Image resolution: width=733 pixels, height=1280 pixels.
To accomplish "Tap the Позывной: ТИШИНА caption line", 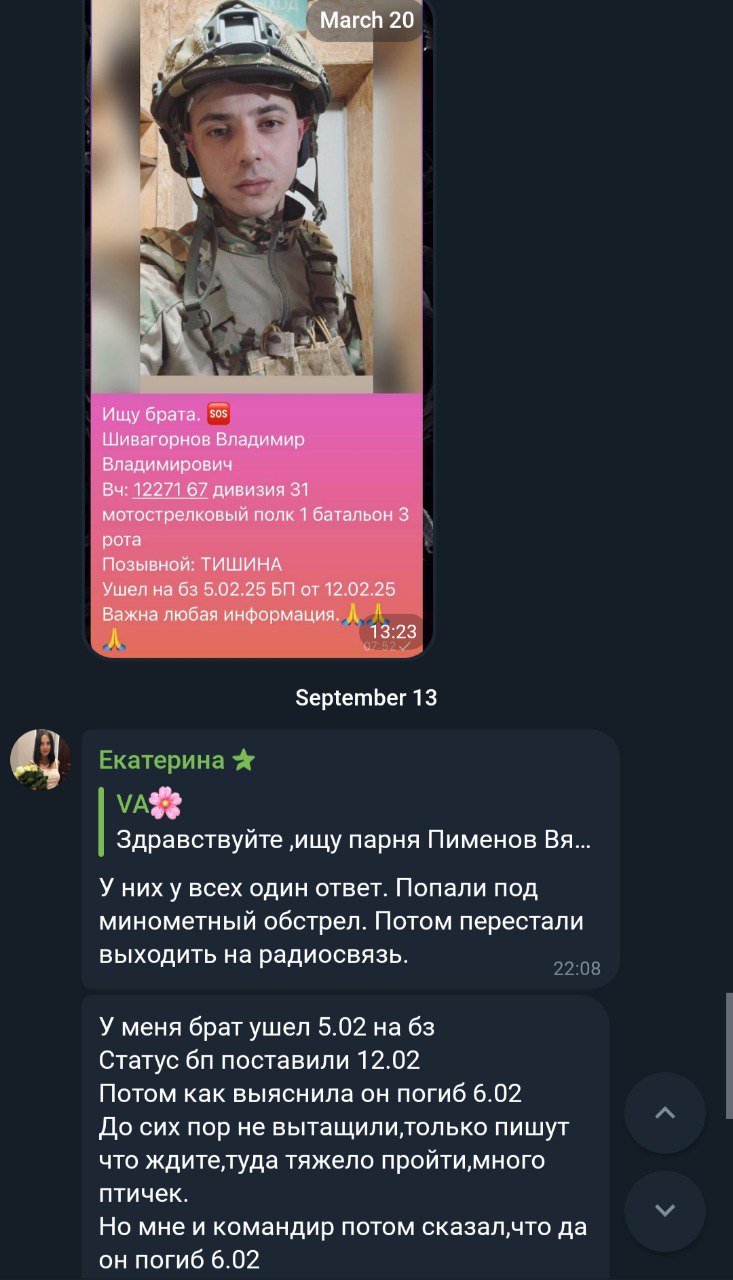I will [192, 564].
